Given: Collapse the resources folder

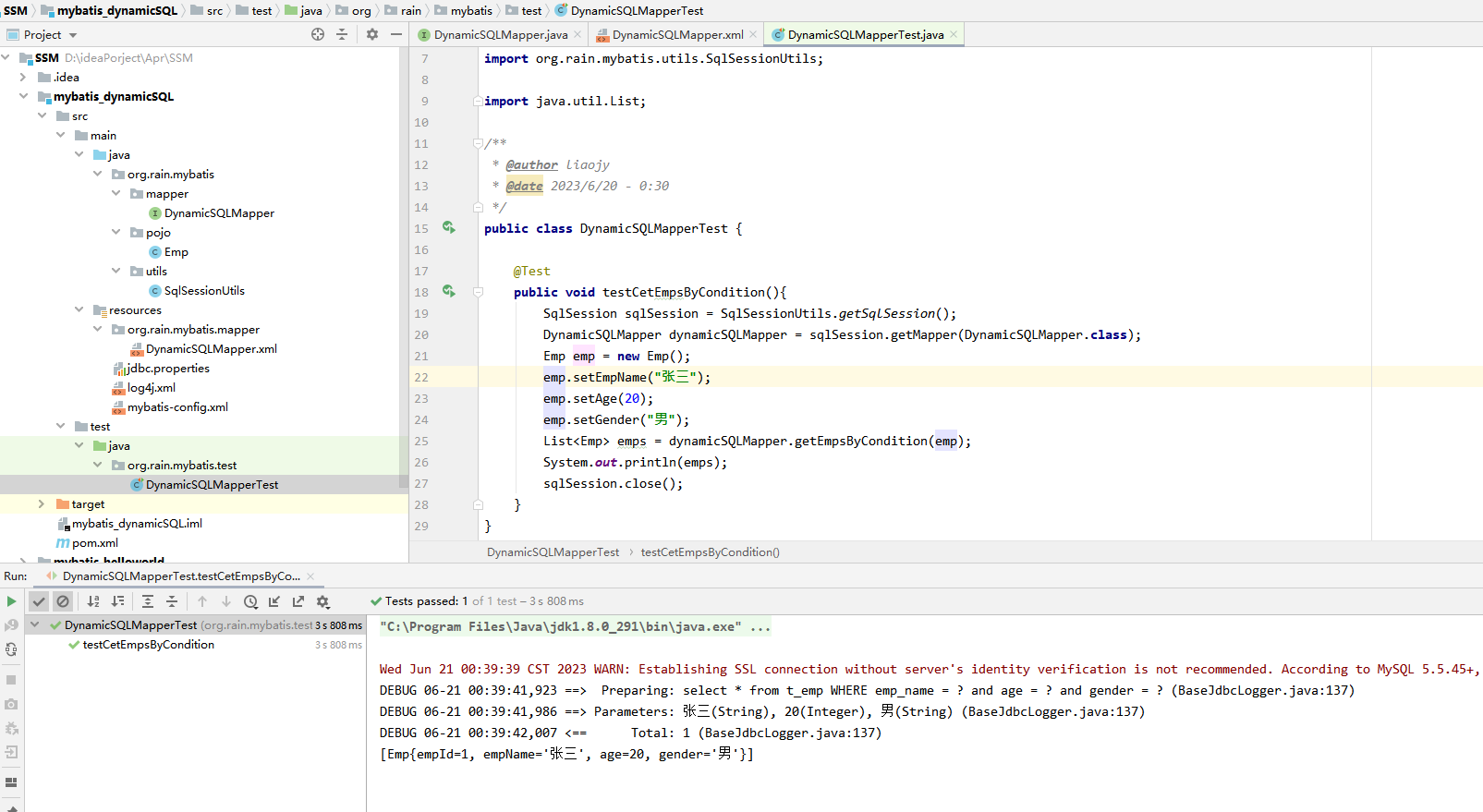Looking at the screenshot, I should point(79,309).
